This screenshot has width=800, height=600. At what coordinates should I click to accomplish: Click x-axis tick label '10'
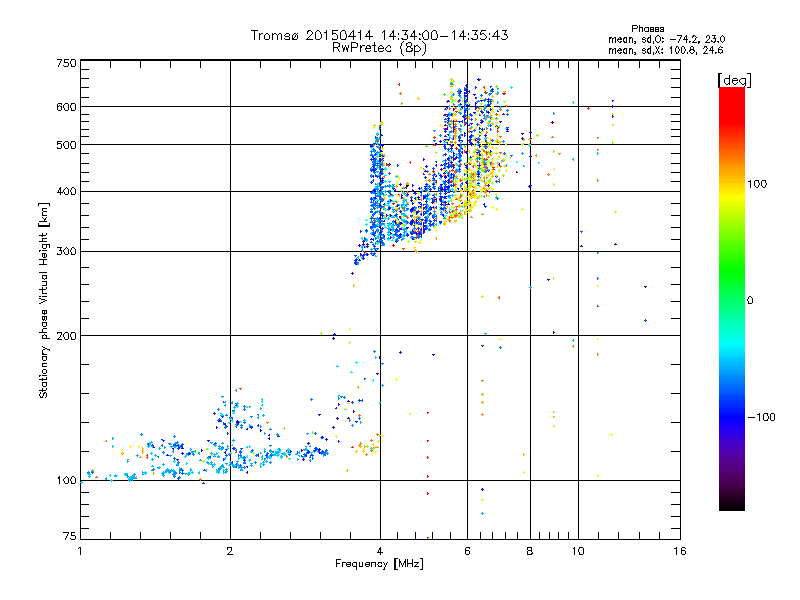coord(578,551)
